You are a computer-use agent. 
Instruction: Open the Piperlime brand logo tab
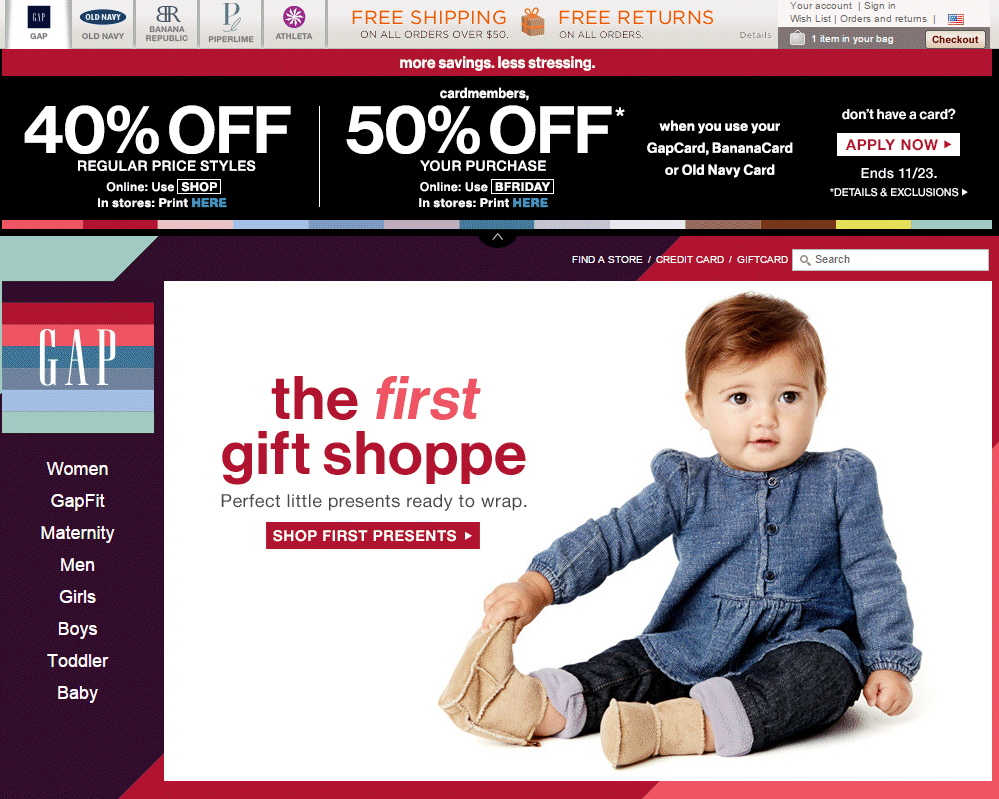231,24
